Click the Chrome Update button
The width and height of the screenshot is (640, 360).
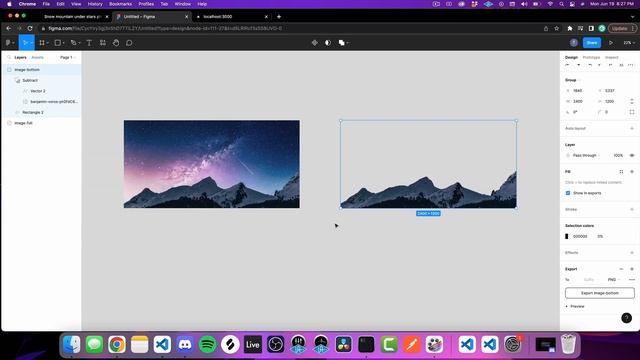tap(622, 28)
